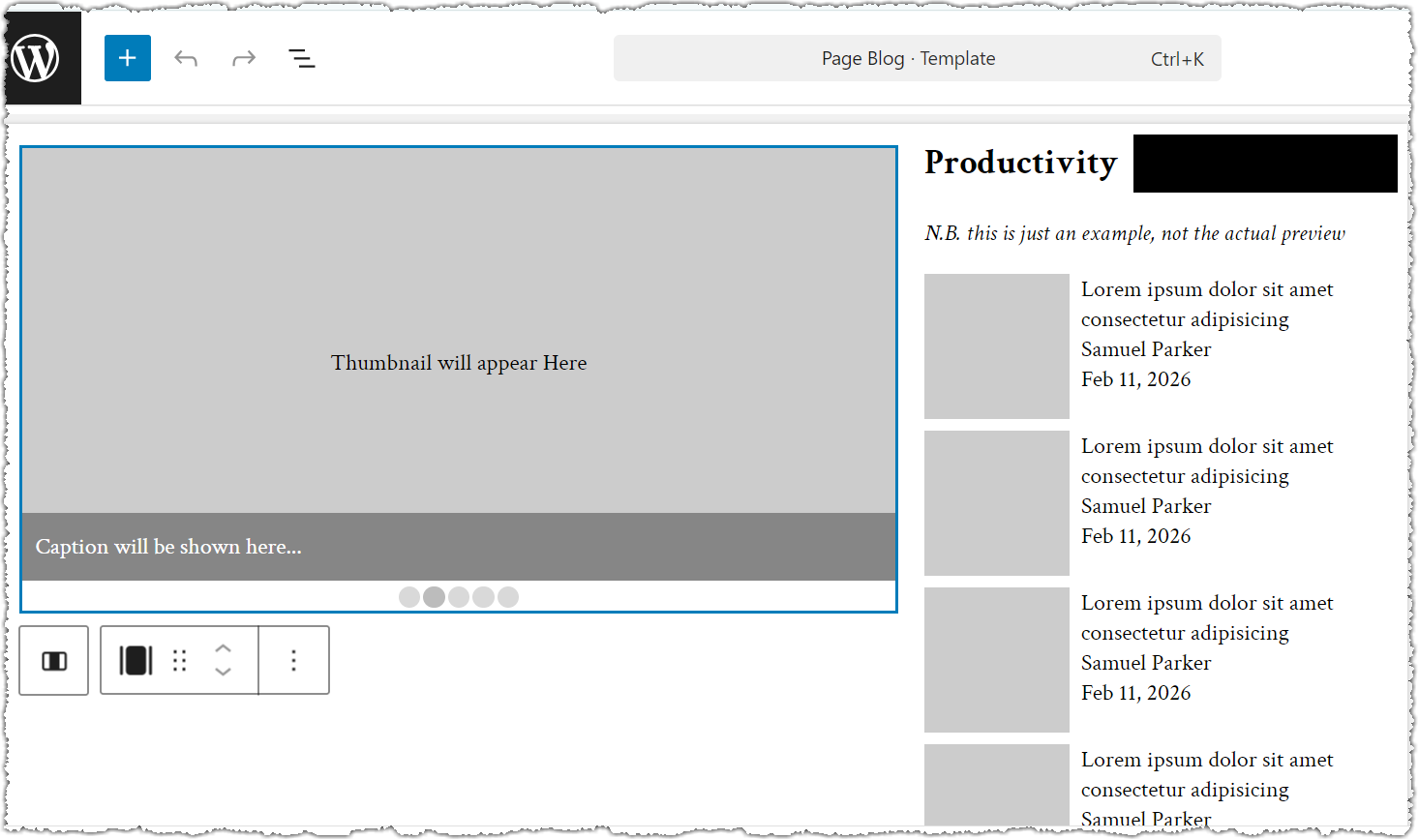Open the block options three-dot menu

294,661
